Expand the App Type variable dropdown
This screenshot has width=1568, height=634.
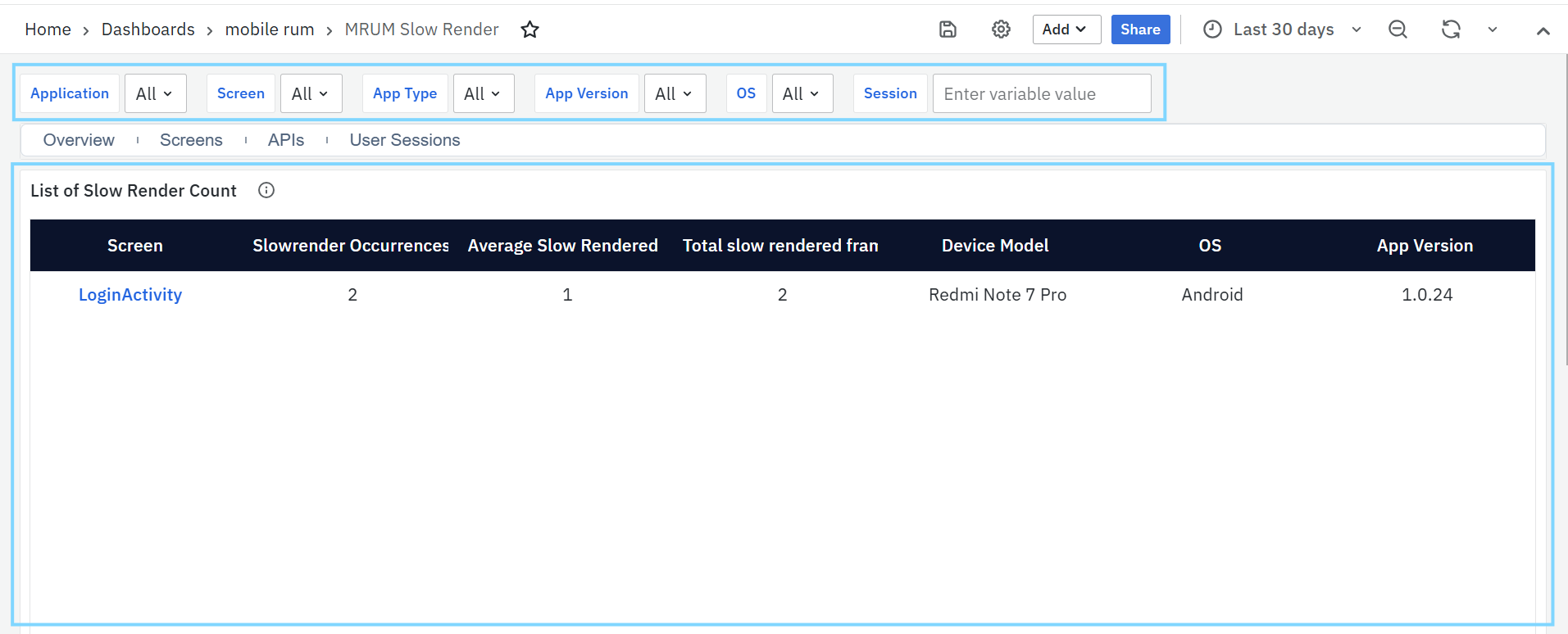pos(483,93)
